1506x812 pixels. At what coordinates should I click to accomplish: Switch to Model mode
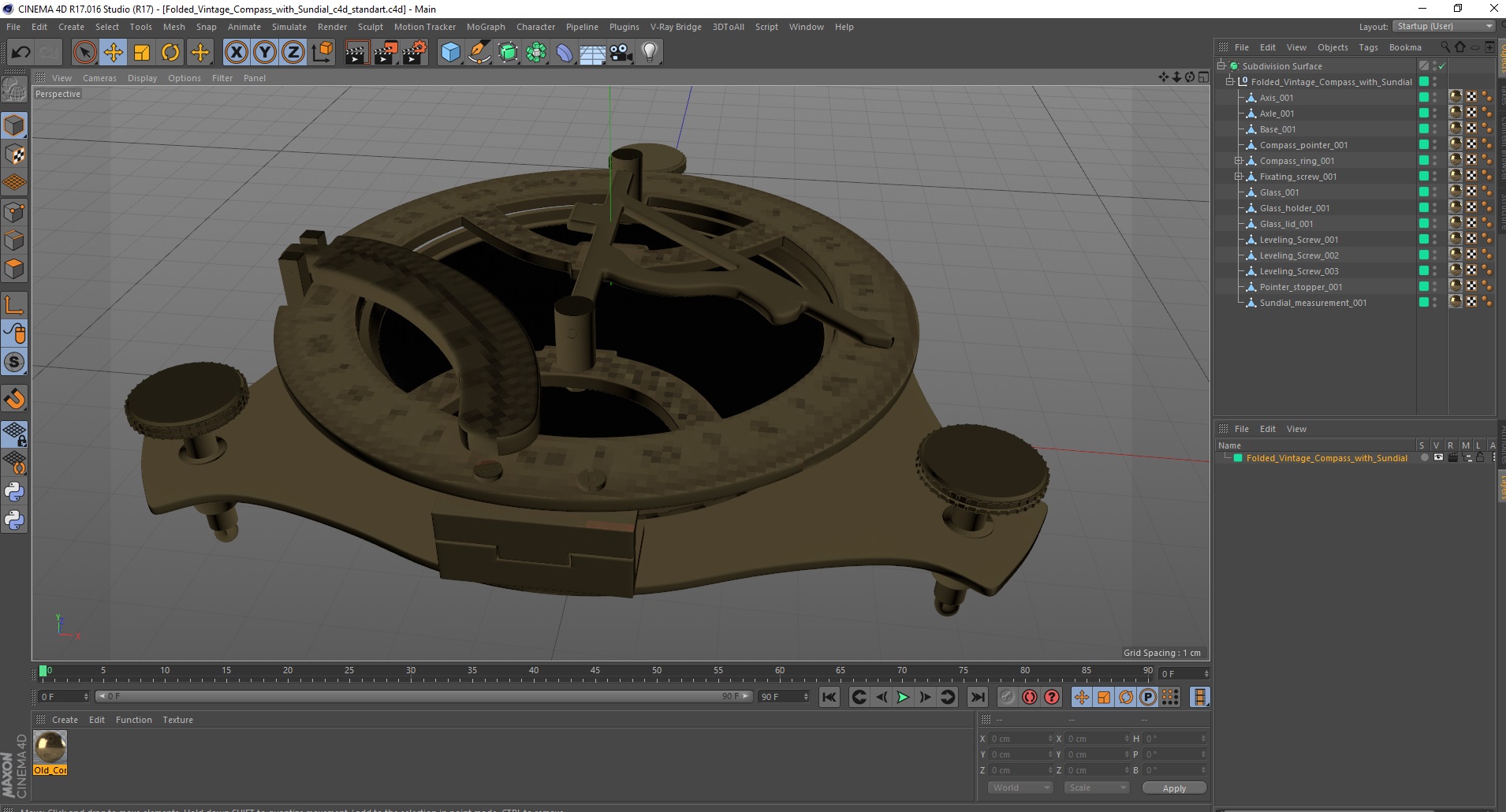[14, 125]
